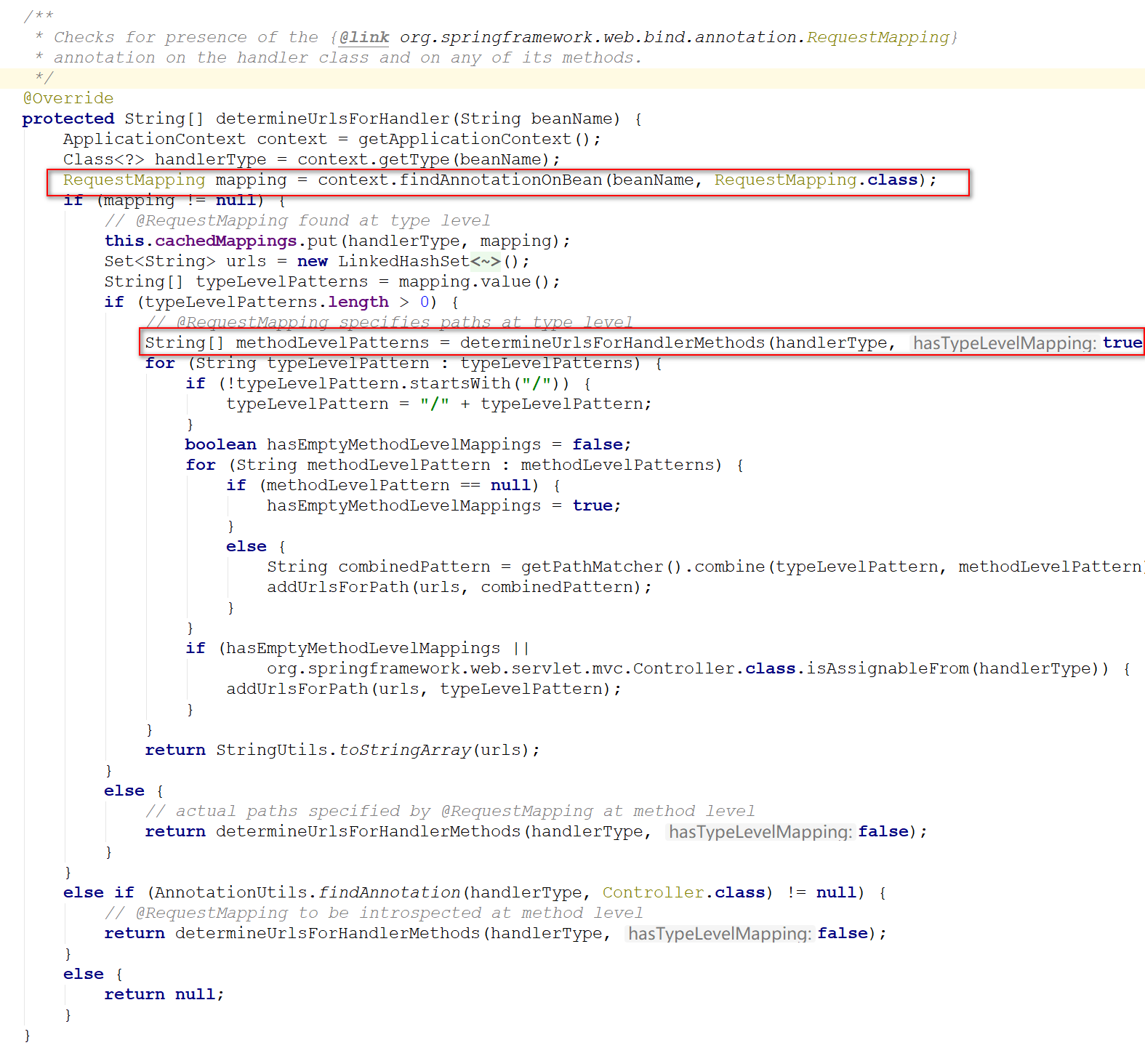Click the combinedPattern variable declaration

414,567
